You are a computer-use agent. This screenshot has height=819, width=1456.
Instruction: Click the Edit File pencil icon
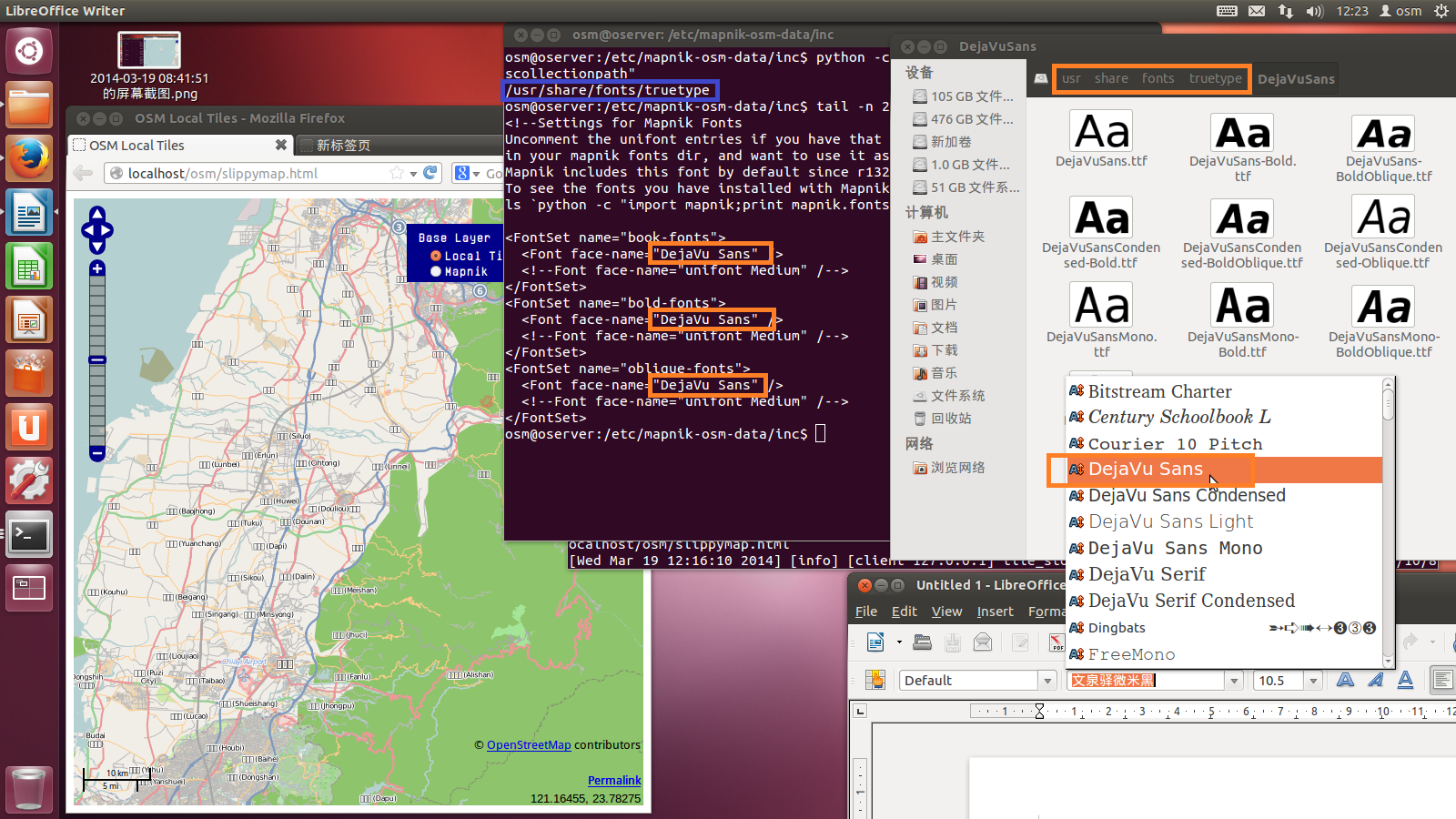1020,642
